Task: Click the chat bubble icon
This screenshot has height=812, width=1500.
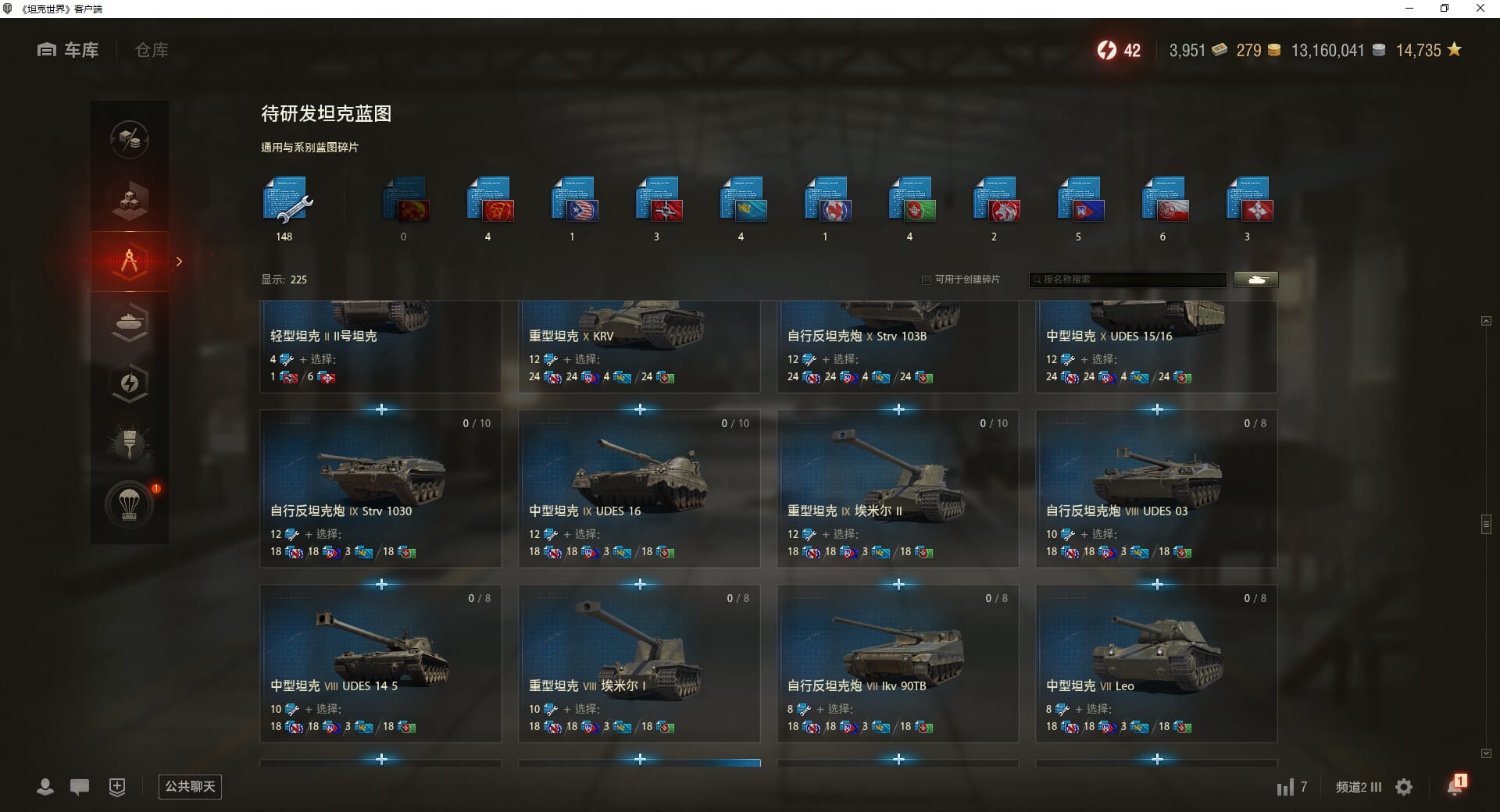Action: (x=80, y=787)
